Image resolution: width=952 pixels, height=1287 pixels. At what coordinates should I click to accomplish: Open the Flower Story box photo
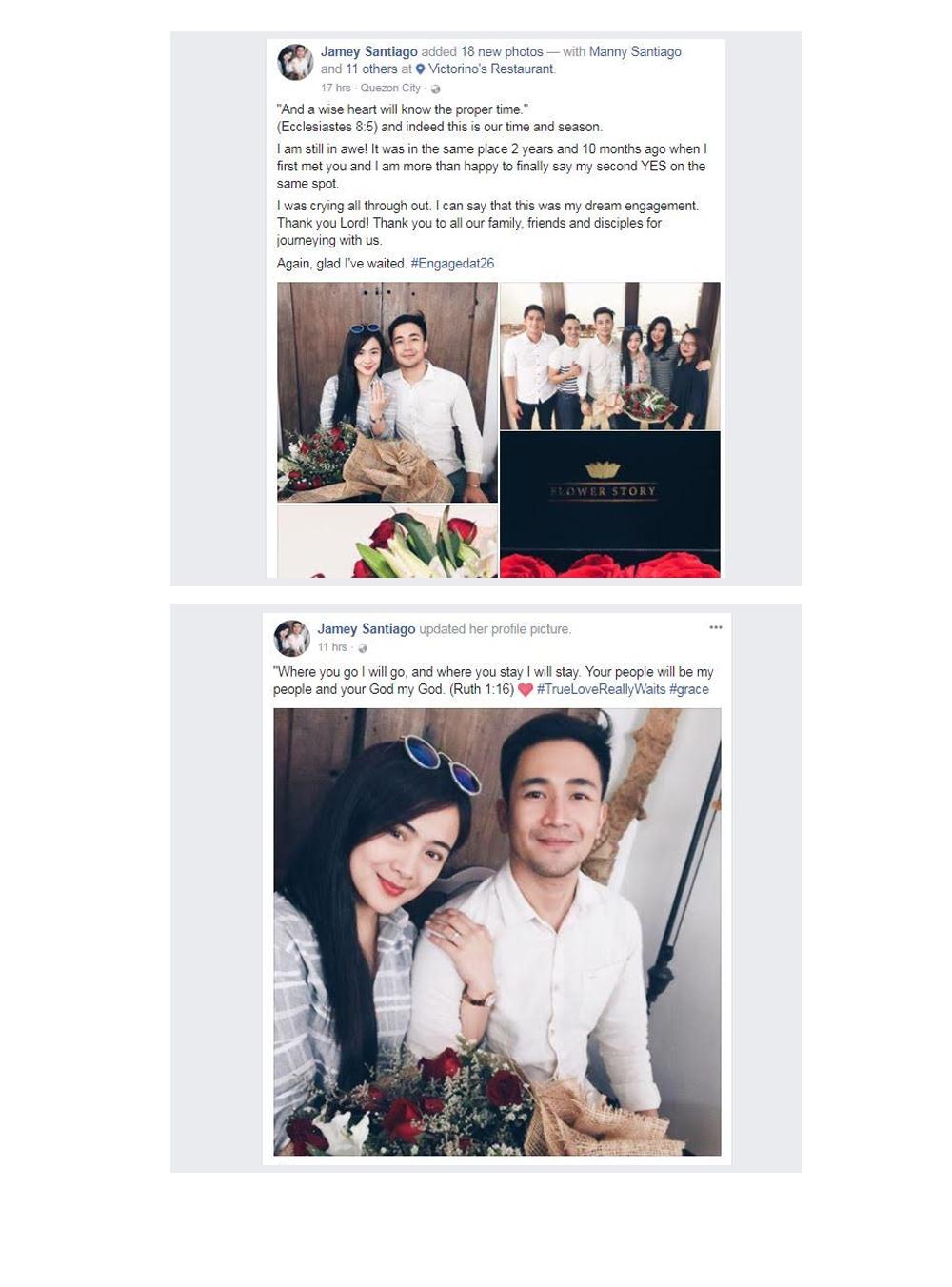click(610, 505)
